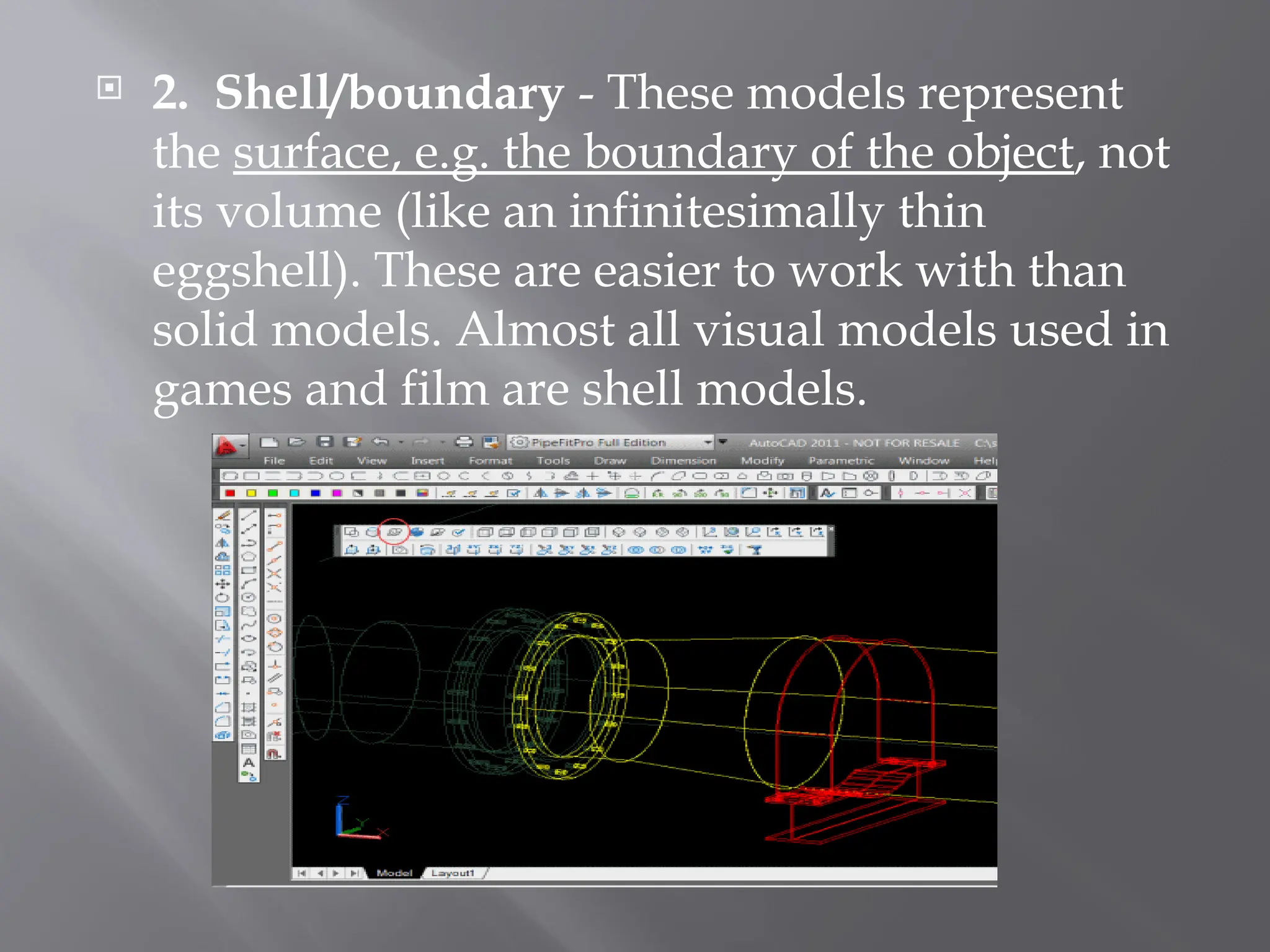Select the Move tool (four-arrow icon)
This screenshot has height=952, width=1270.
point(223,584)
